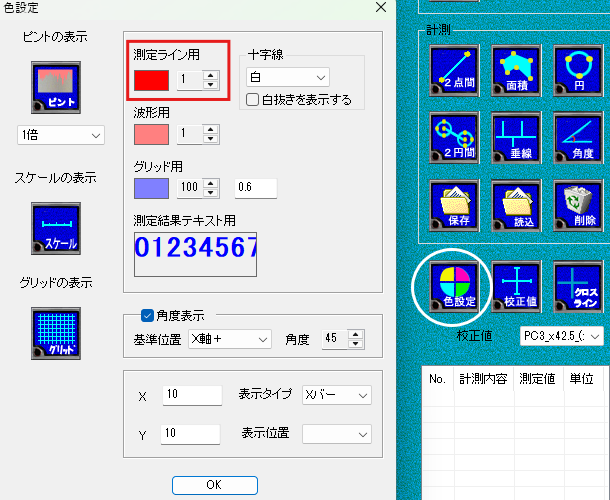The height and width of the screenshot is (500, 610).
Task: Increase 測定ライン用 line width stepper
Action: pyautogui.click(x=211, y=75)
